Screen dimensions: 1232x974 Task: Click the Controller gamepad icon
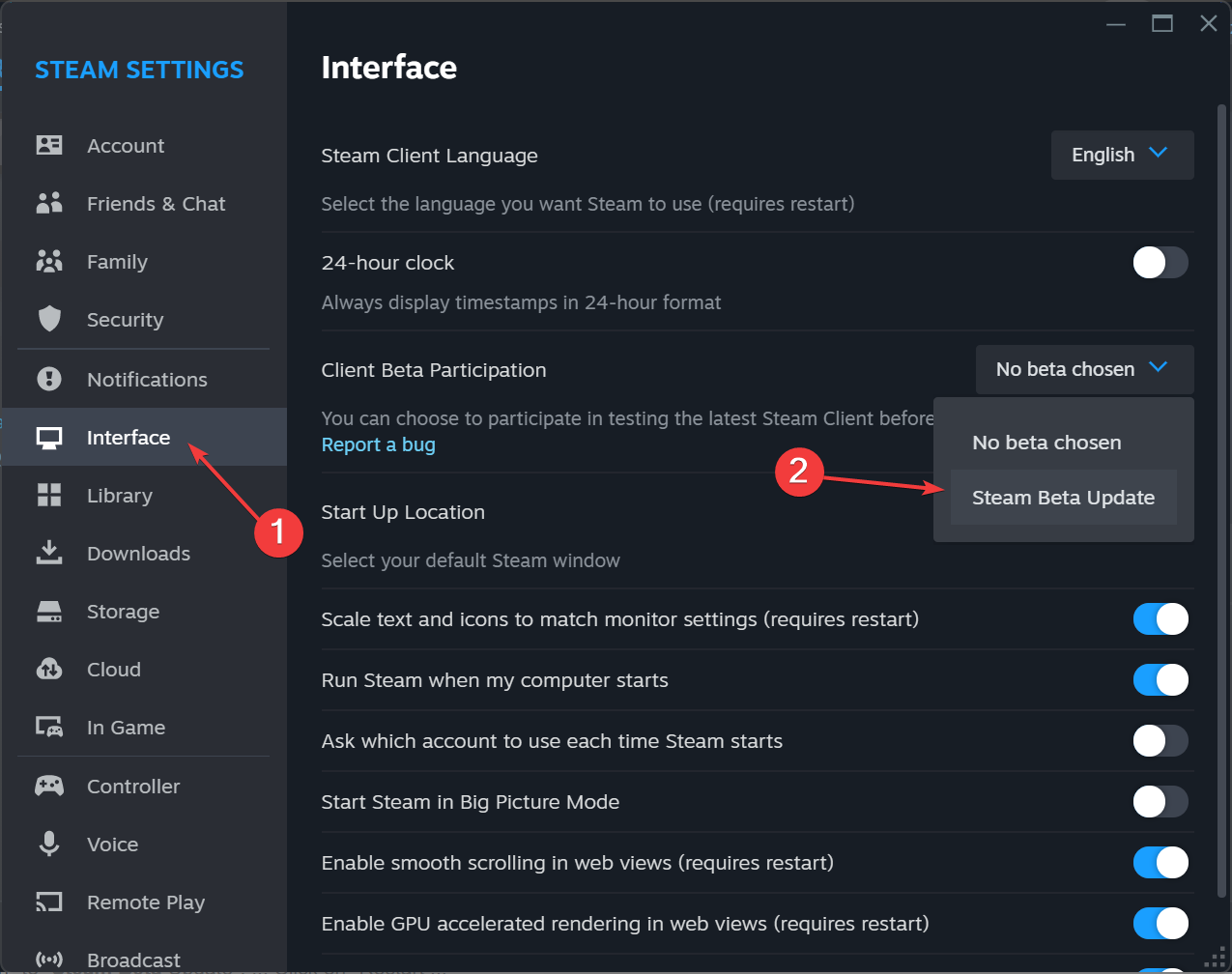[49, 786]
